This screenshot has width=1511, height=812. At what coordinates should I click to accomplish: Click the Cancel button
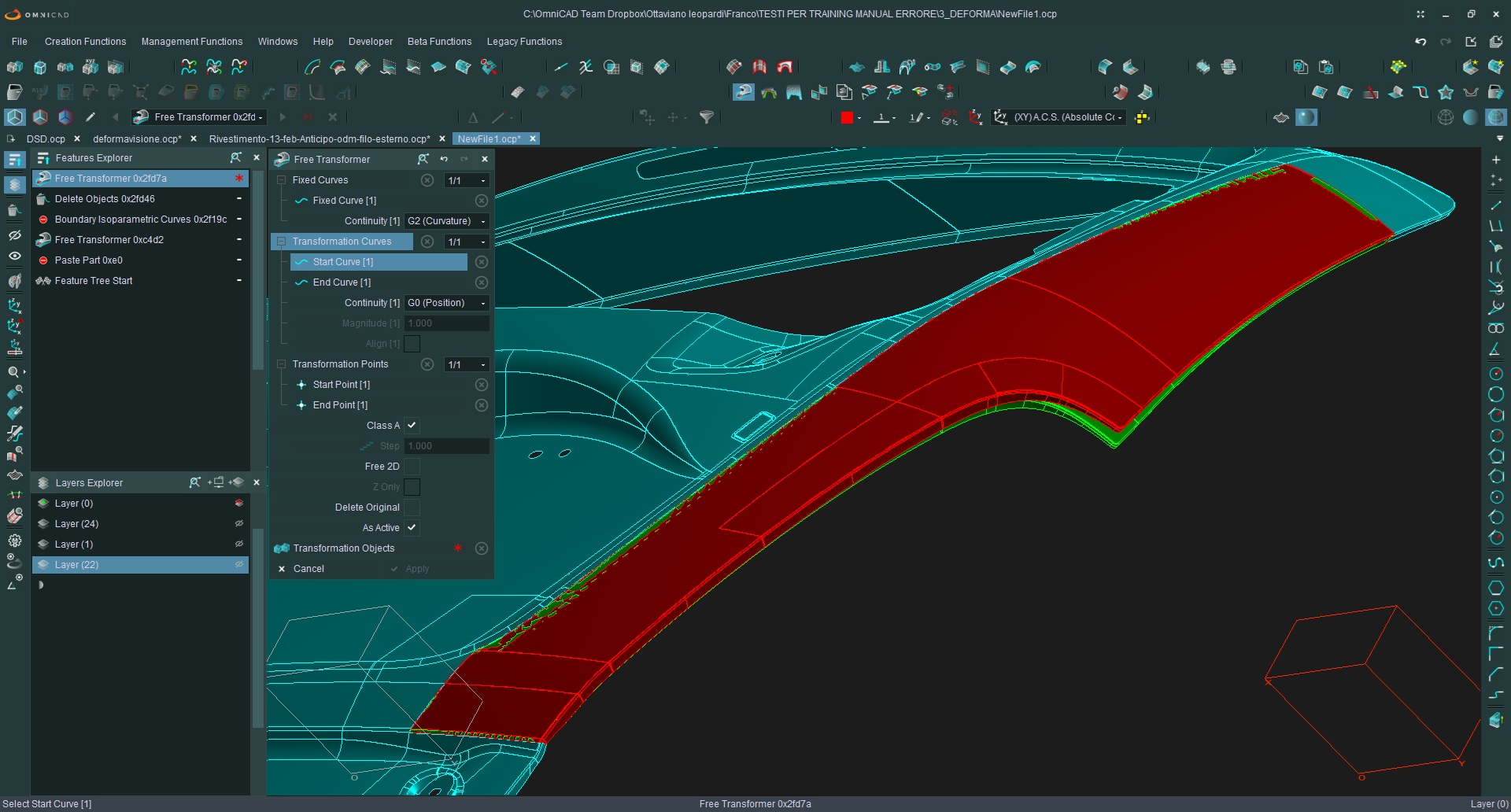pyautogui.click(x=308, y=569)
